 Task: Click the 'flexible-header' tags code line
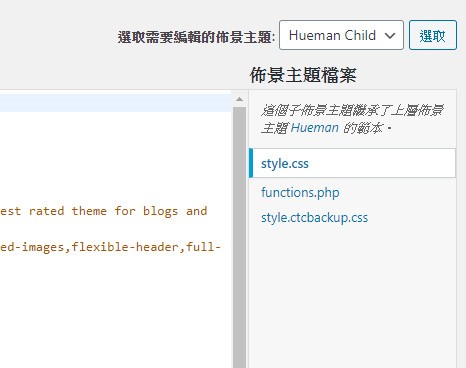coord(110,247)
